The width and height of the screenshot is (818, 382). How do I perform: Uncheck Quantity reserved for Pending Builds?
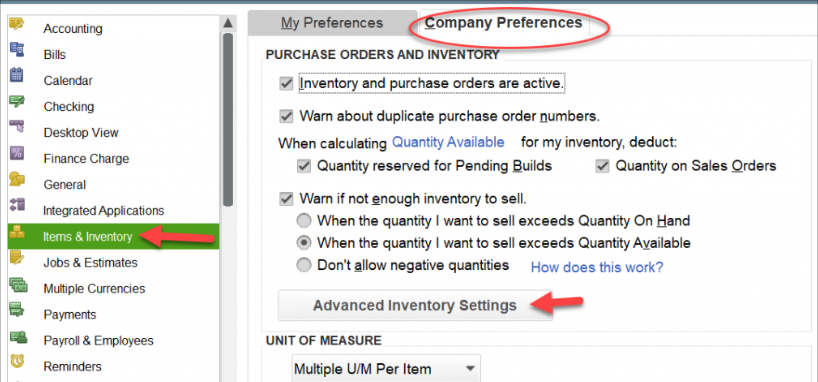(x=304, y=166)
